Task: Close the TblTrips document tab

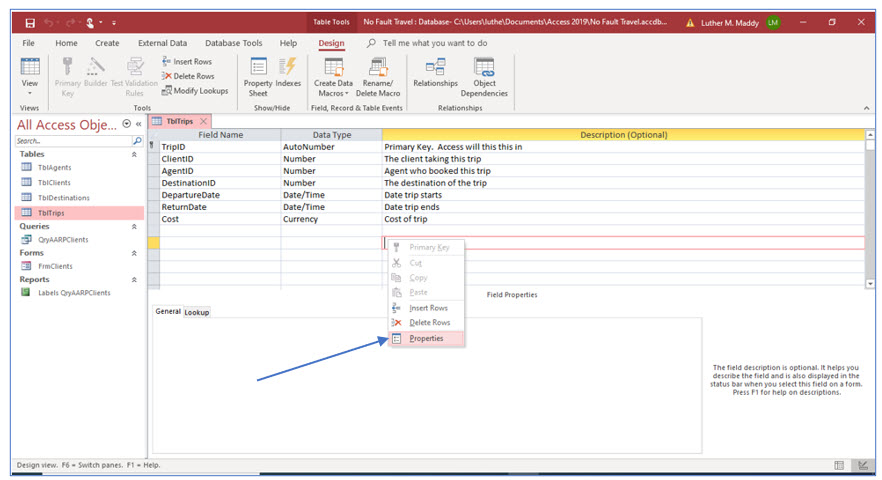Action: (204, 121)
